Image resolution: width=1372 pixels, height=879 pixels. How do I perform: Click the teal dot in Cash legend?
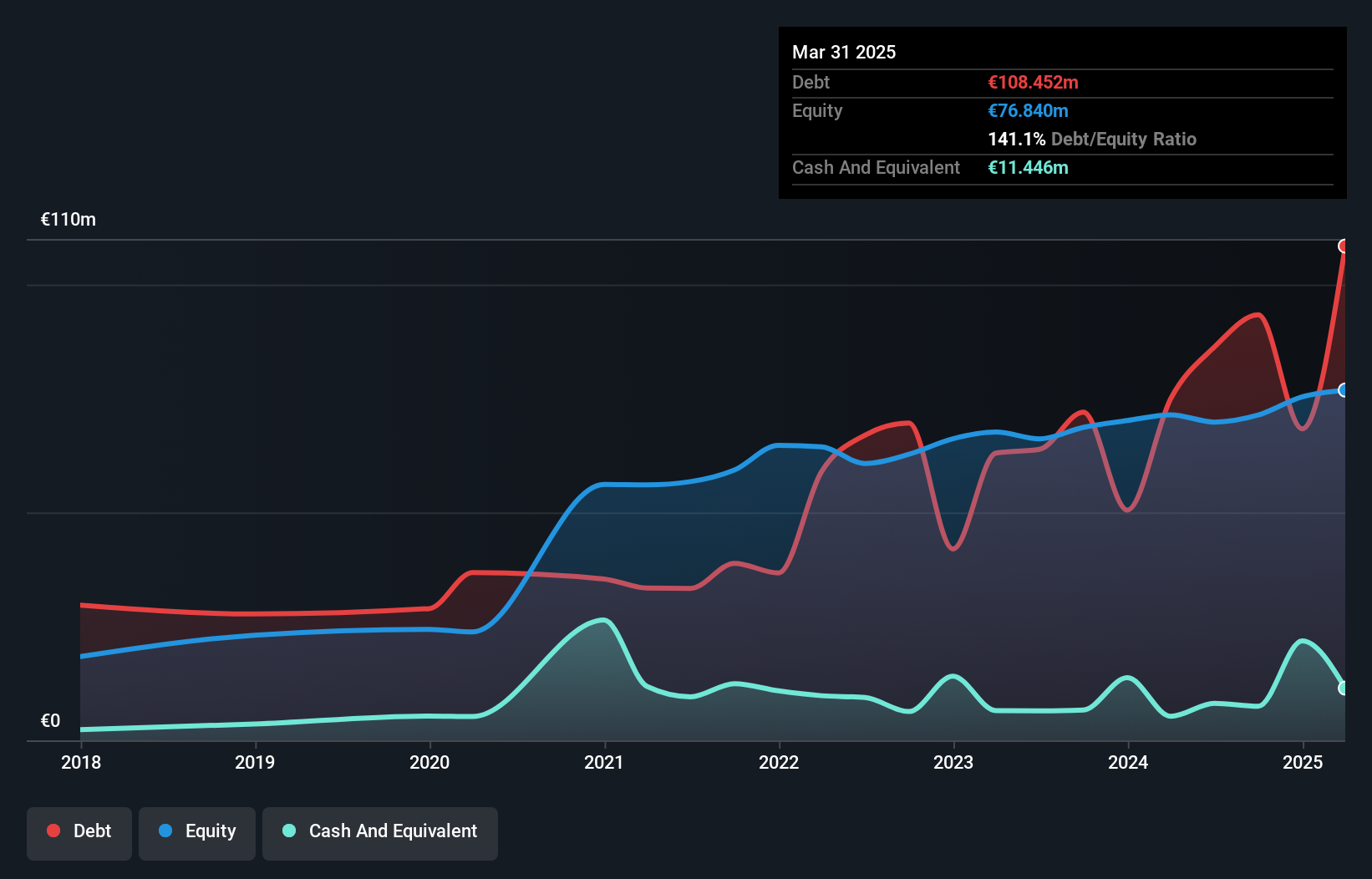pos(289,831)
